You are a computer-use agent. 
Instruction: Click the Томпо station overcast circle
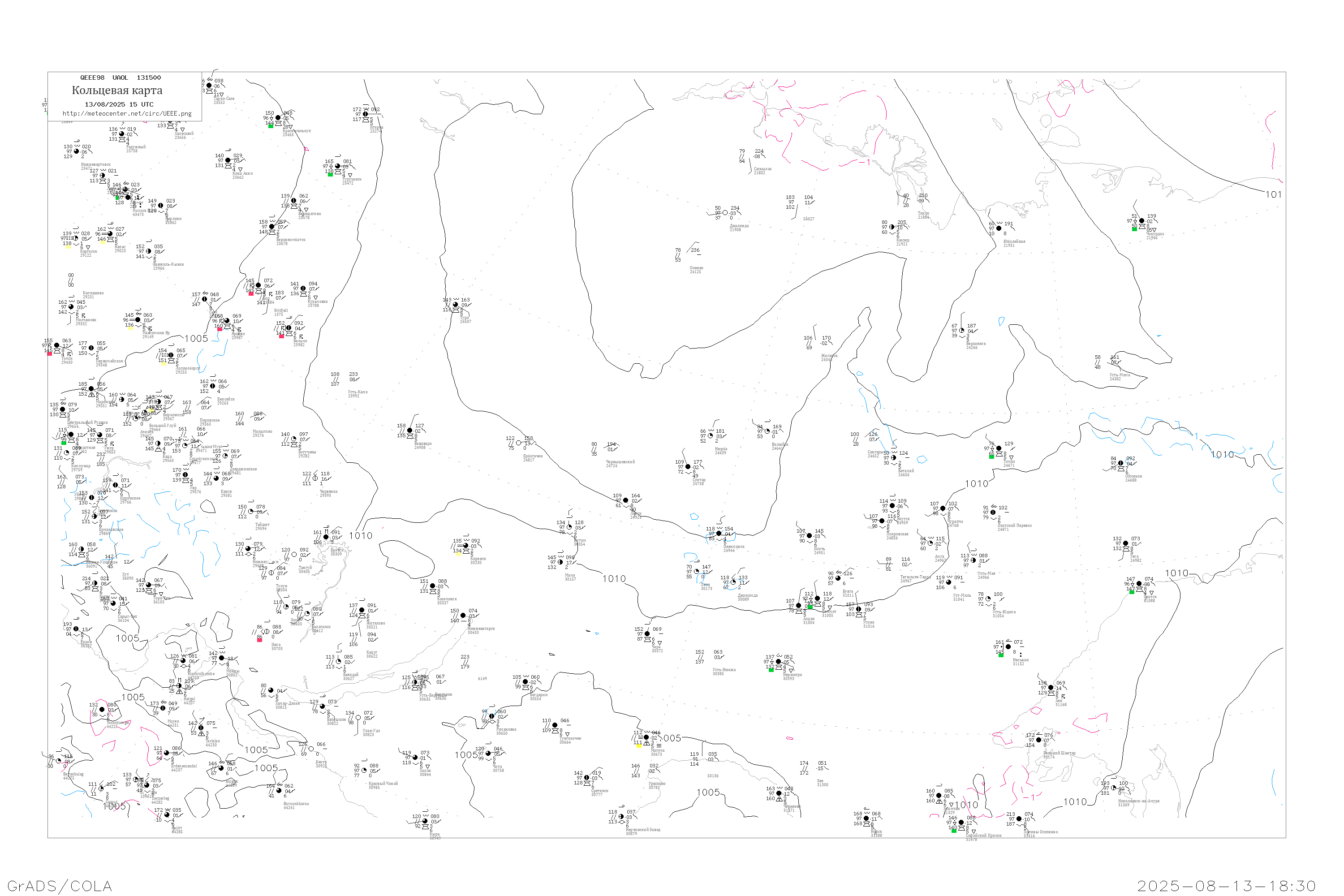point(999,448)
